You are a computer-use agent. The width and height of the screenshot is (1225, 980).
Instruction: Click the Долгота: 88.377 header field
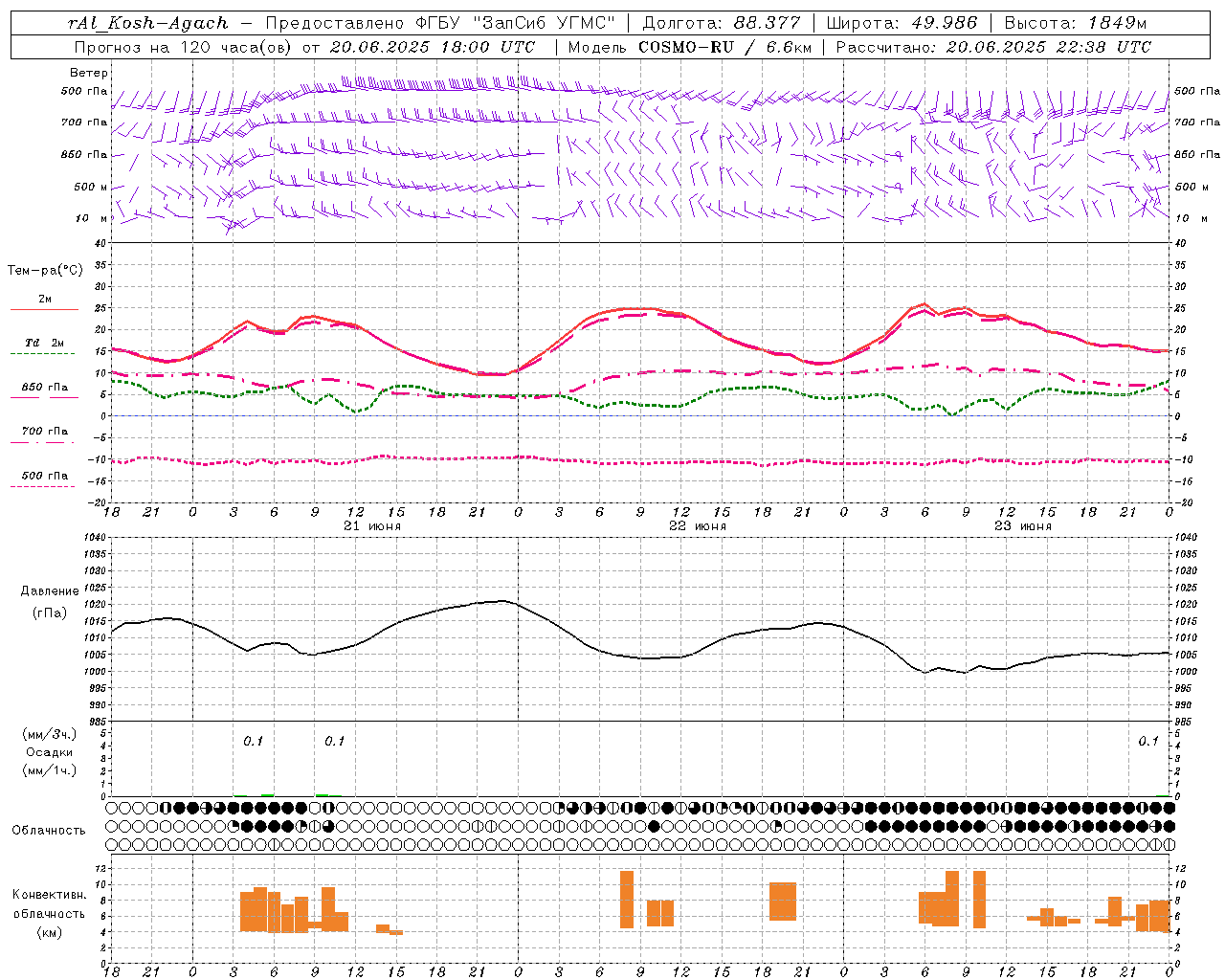[723, 23]
